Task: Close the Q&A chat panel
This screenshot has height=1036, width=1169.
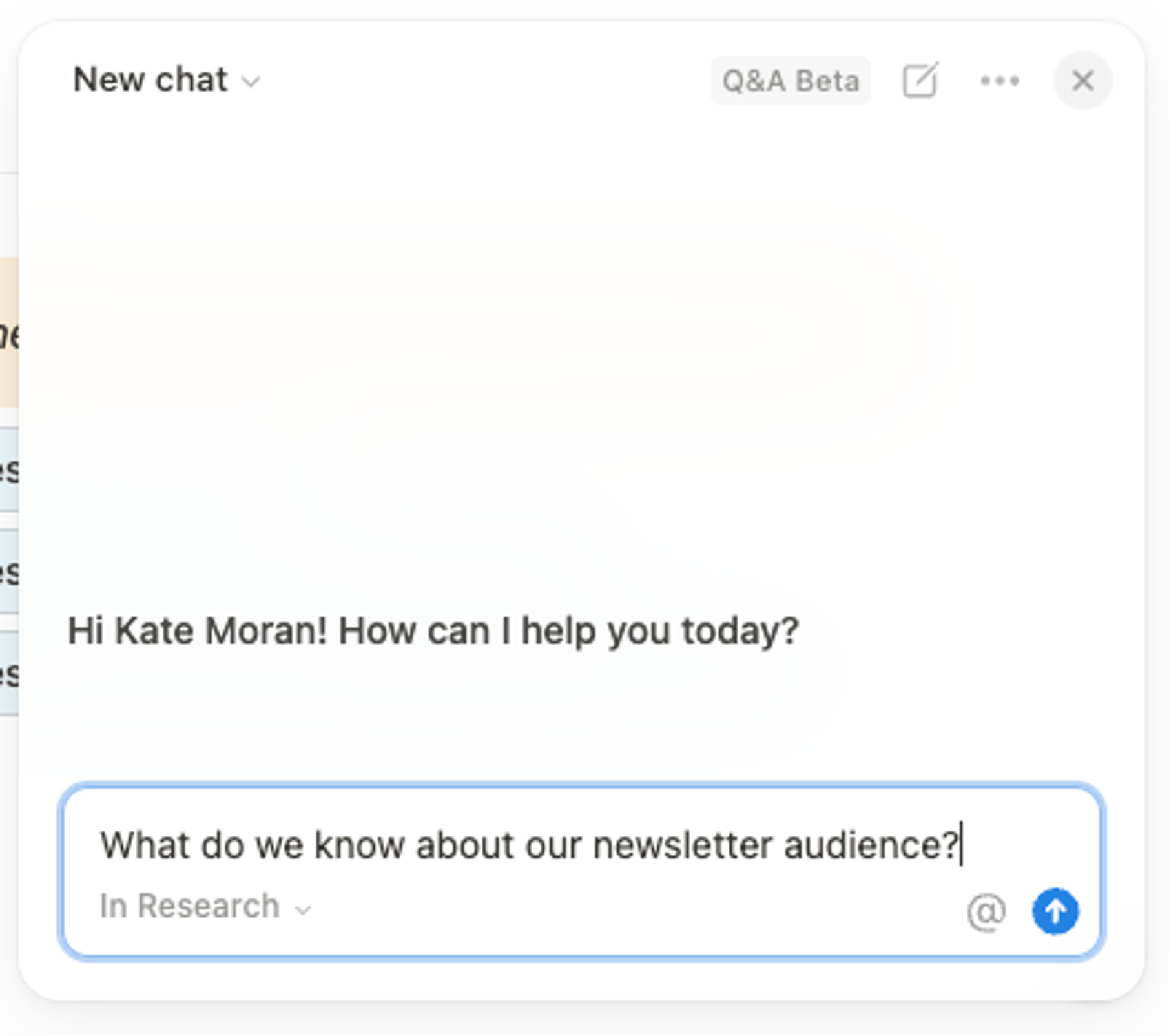Action: (1082, 81)
